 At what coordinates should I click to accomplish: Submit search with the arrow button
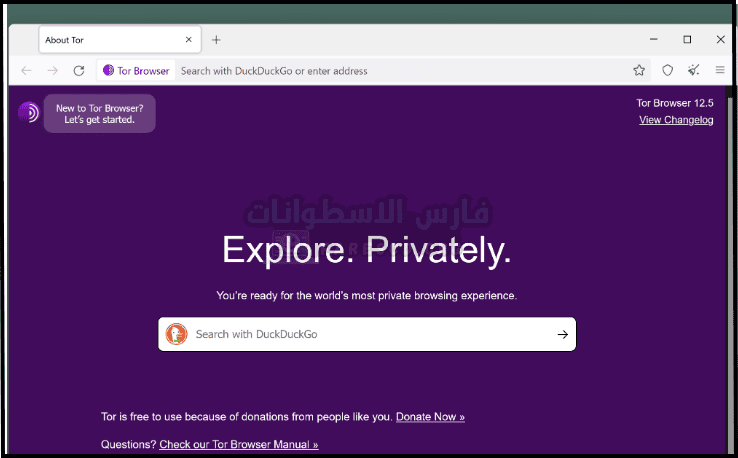click(562, 335)
